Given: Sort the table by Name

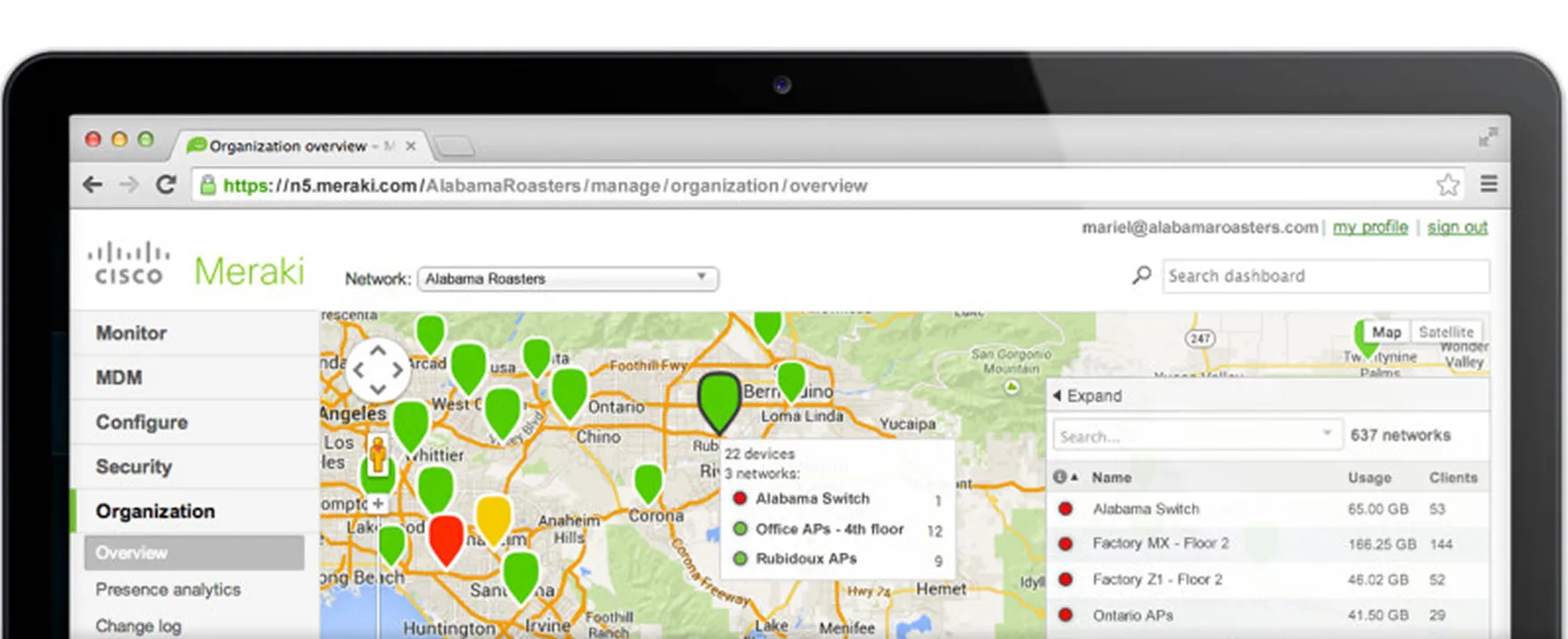Looking at the screenshot, I should [1112, 477].
